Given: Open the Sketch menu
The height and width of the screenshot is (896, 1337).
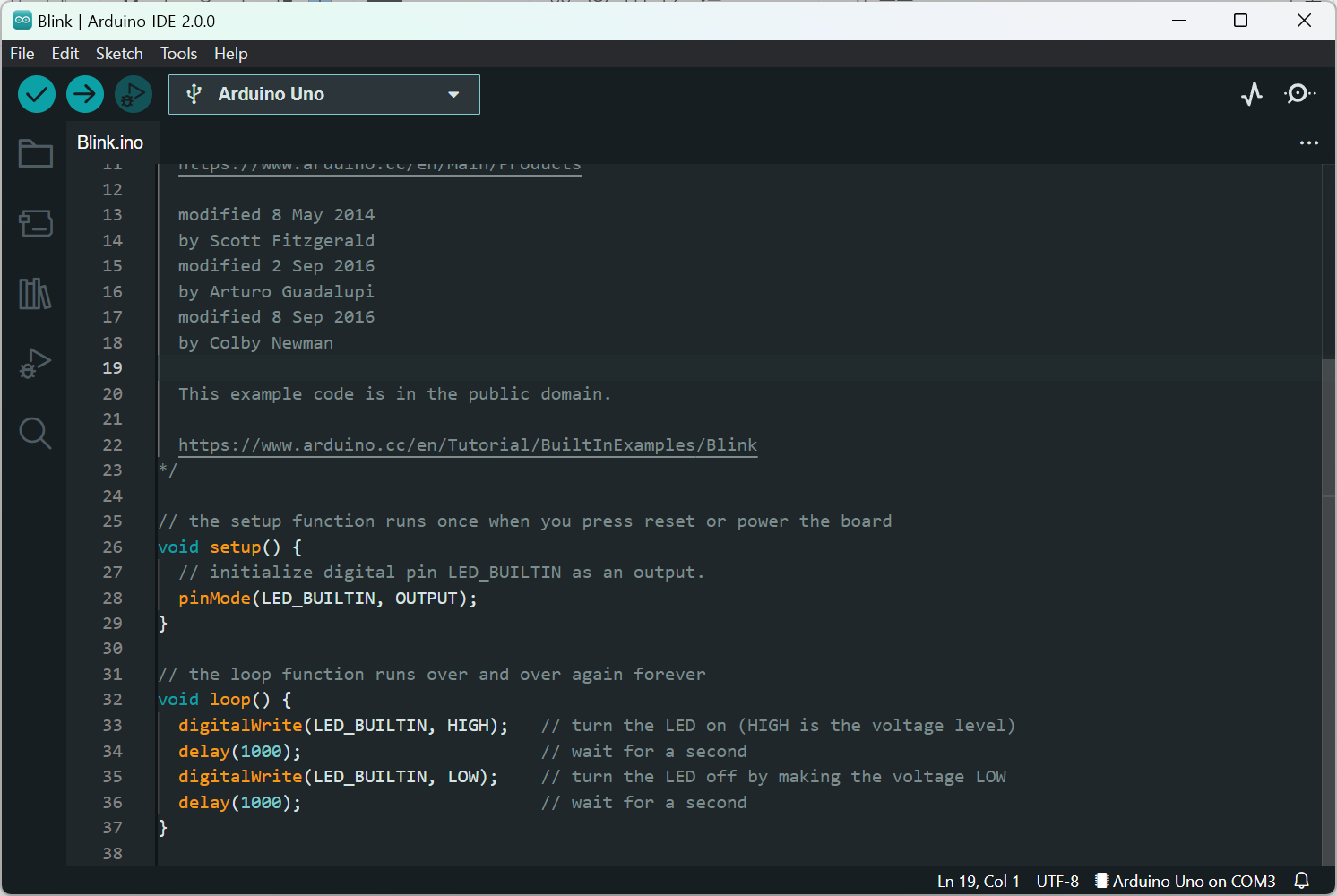Looking at the screenshot, I should click(x=119, y=54).
